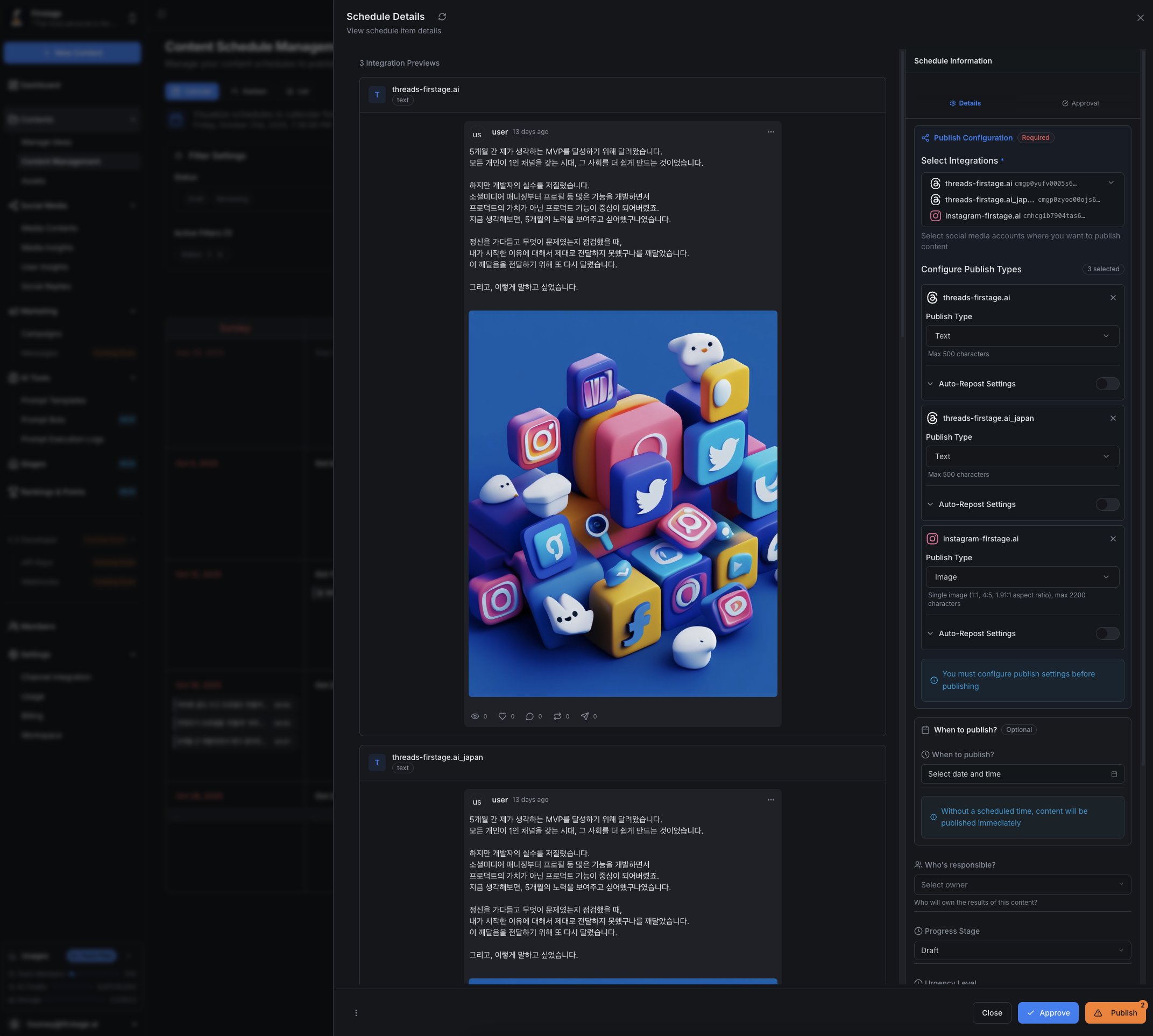Viewport: 1153px width, 1036px height.
Task: Open the Publish Type dropdown for instagram-firstage.ai
Action: pyautogui.click(x=1022, y=577)
